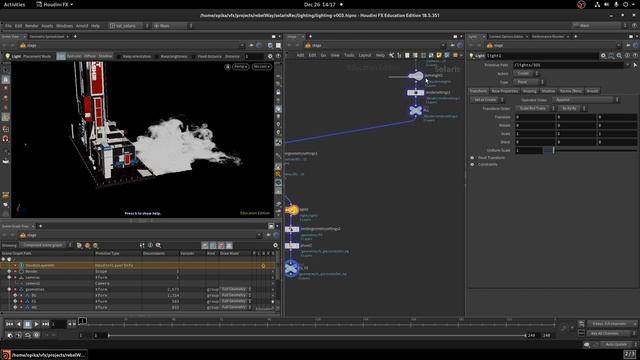Image resolution: width=640 pixels, height=360 pixels.
Task: Open the Render menu
Action: pos(31,26)
